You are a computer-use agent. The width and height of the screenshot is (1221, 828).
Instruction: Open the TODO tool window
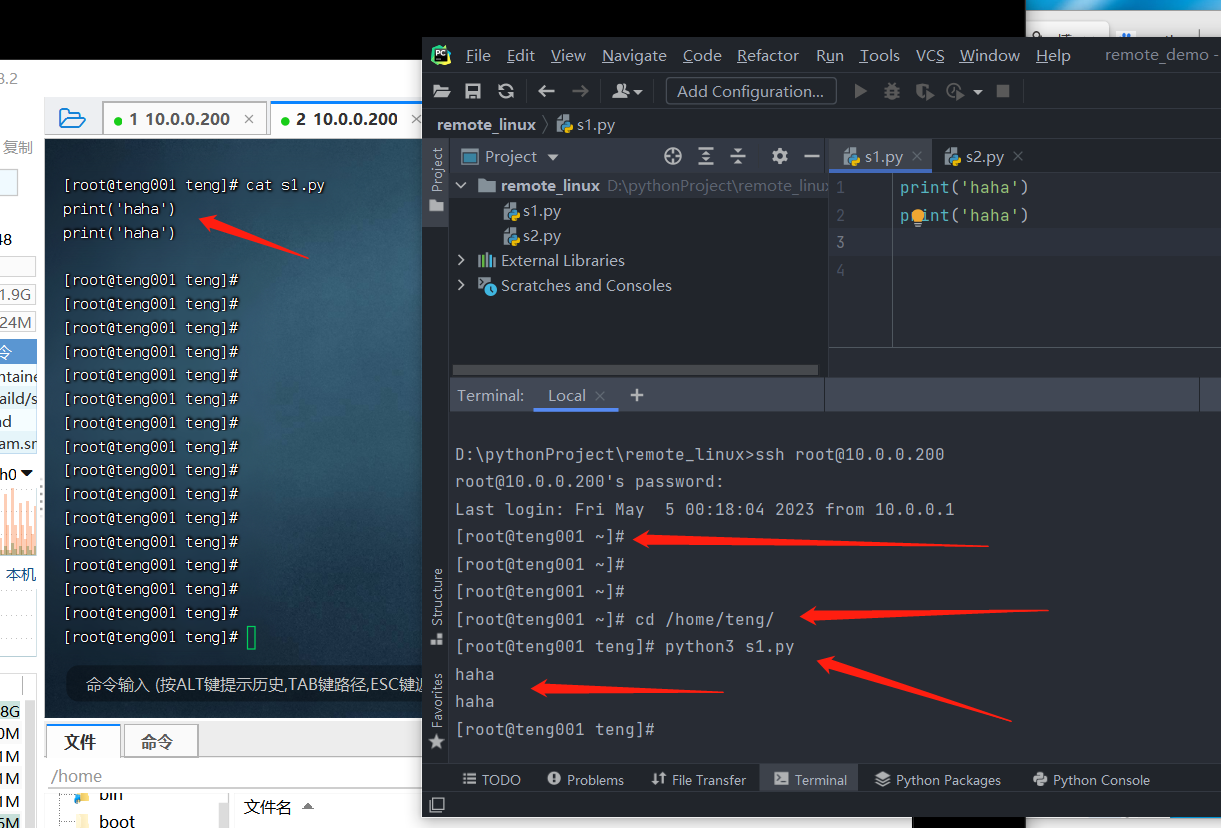point(491,779)
